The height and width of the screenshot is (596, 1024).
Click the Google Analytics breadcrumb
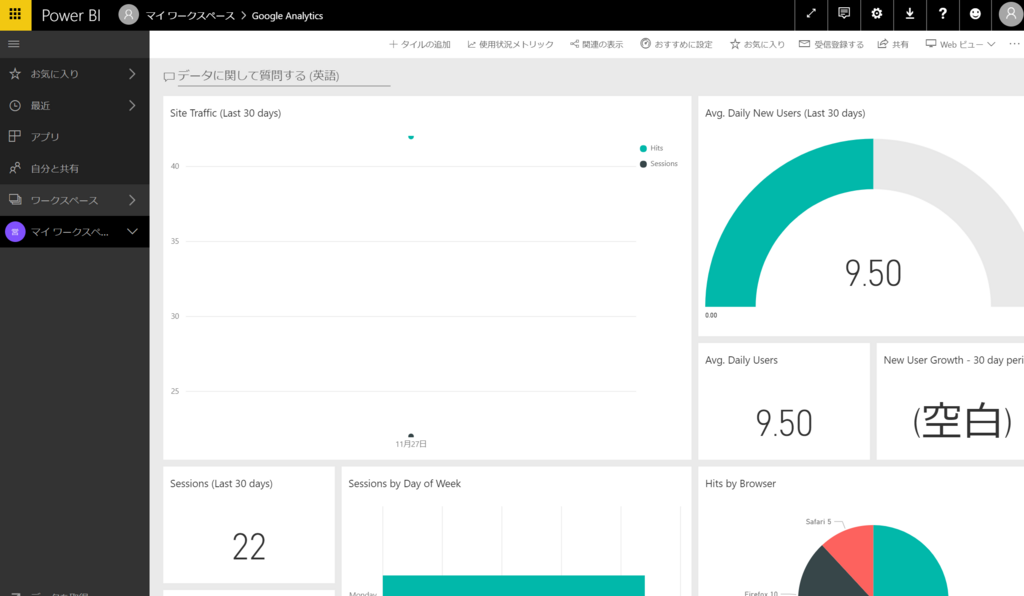[287, 16]
